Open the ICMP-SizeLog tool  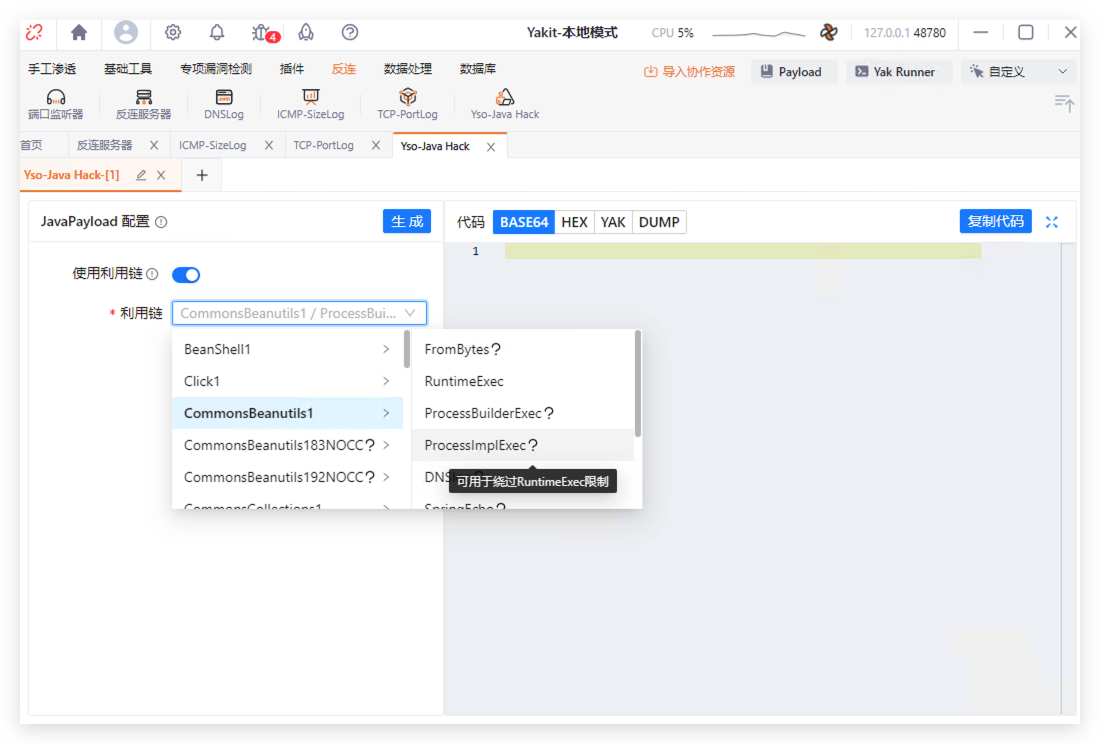[310, 104]
